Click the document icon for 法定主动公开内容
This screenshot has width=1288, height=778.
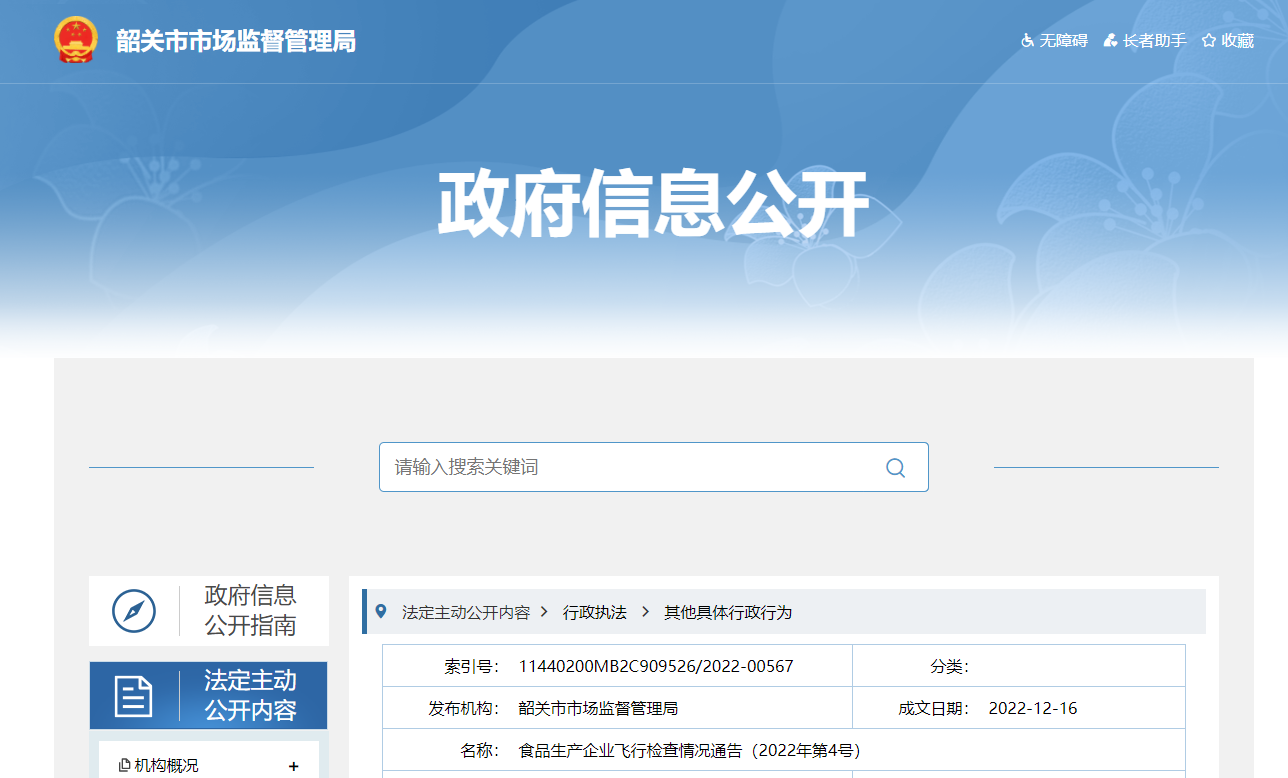pyautogui.click(x=134, y=696)
